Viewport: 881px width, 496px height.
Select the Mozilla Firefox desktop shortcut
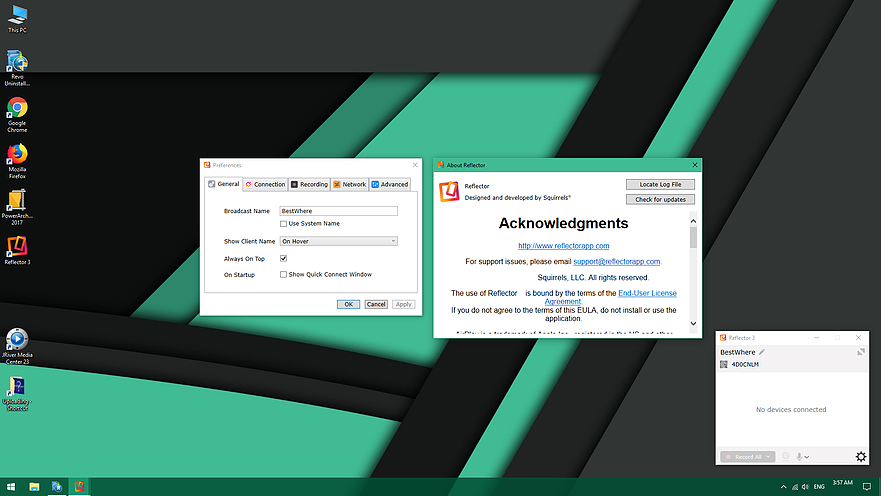(17, 161)
